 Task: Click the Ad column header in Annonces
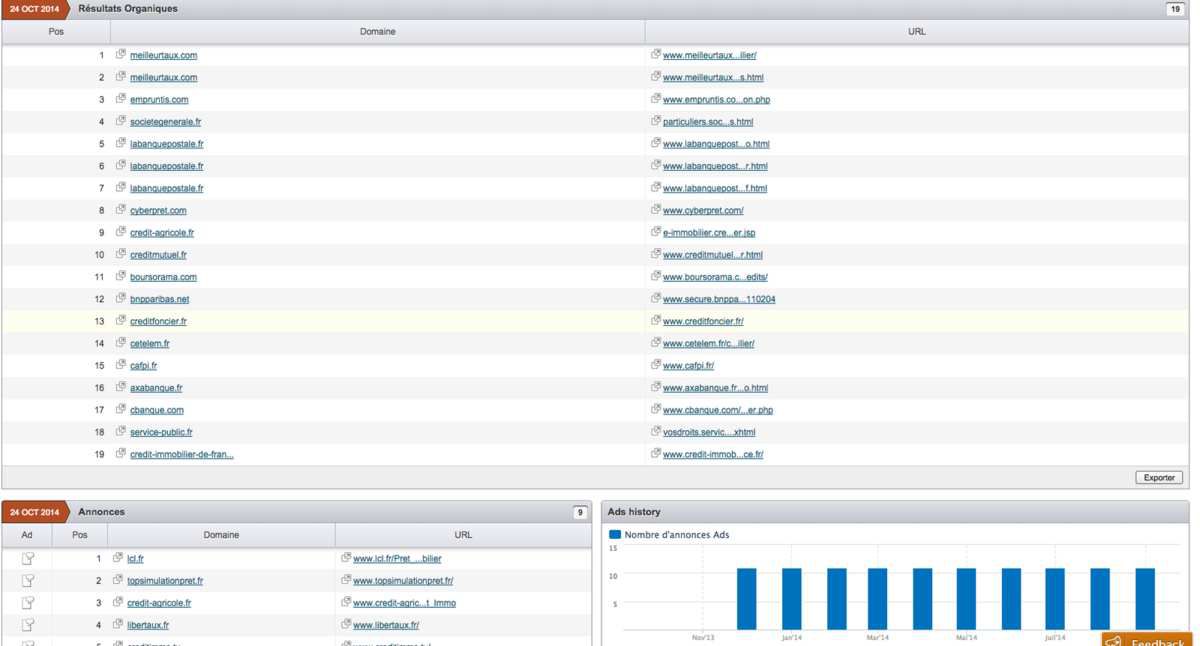tap(27, 535)
